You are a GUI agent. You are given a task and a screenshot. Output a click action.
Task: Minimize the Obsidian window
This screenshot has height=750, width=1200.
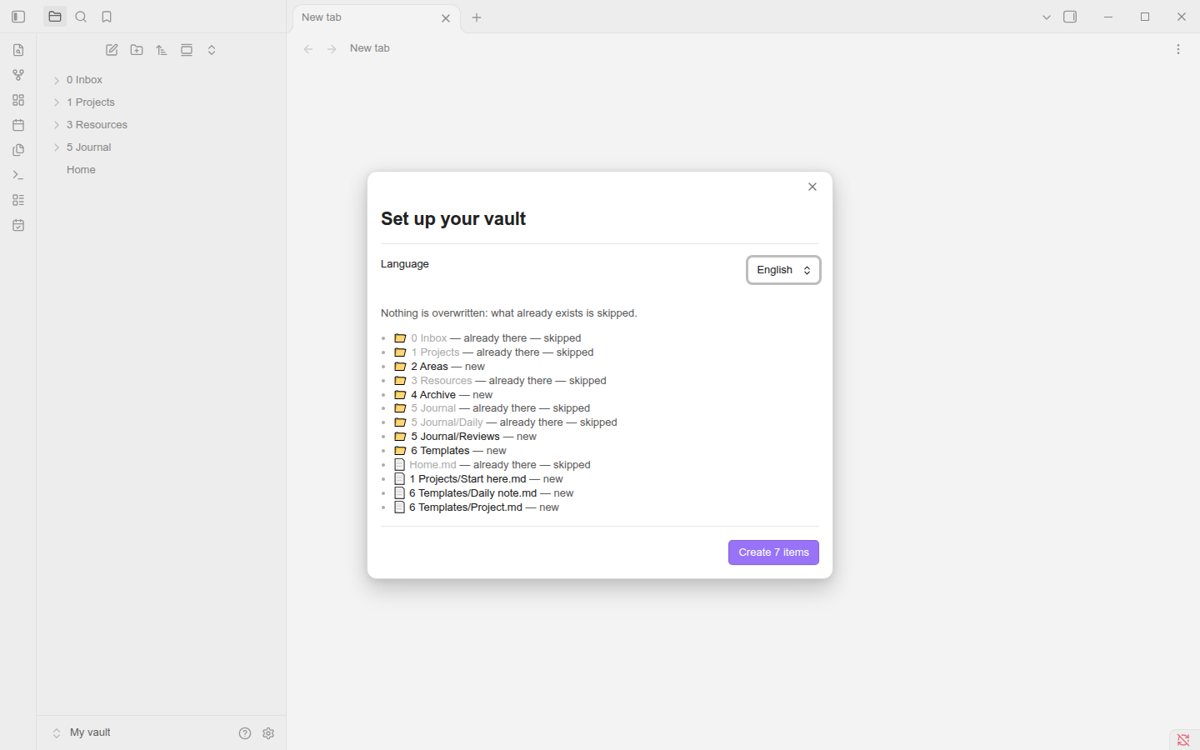click(1108, 17)
